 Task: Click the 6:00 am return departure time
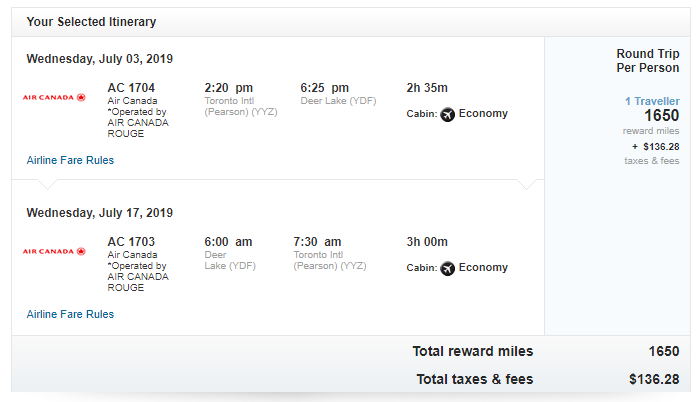pos(228,242)
